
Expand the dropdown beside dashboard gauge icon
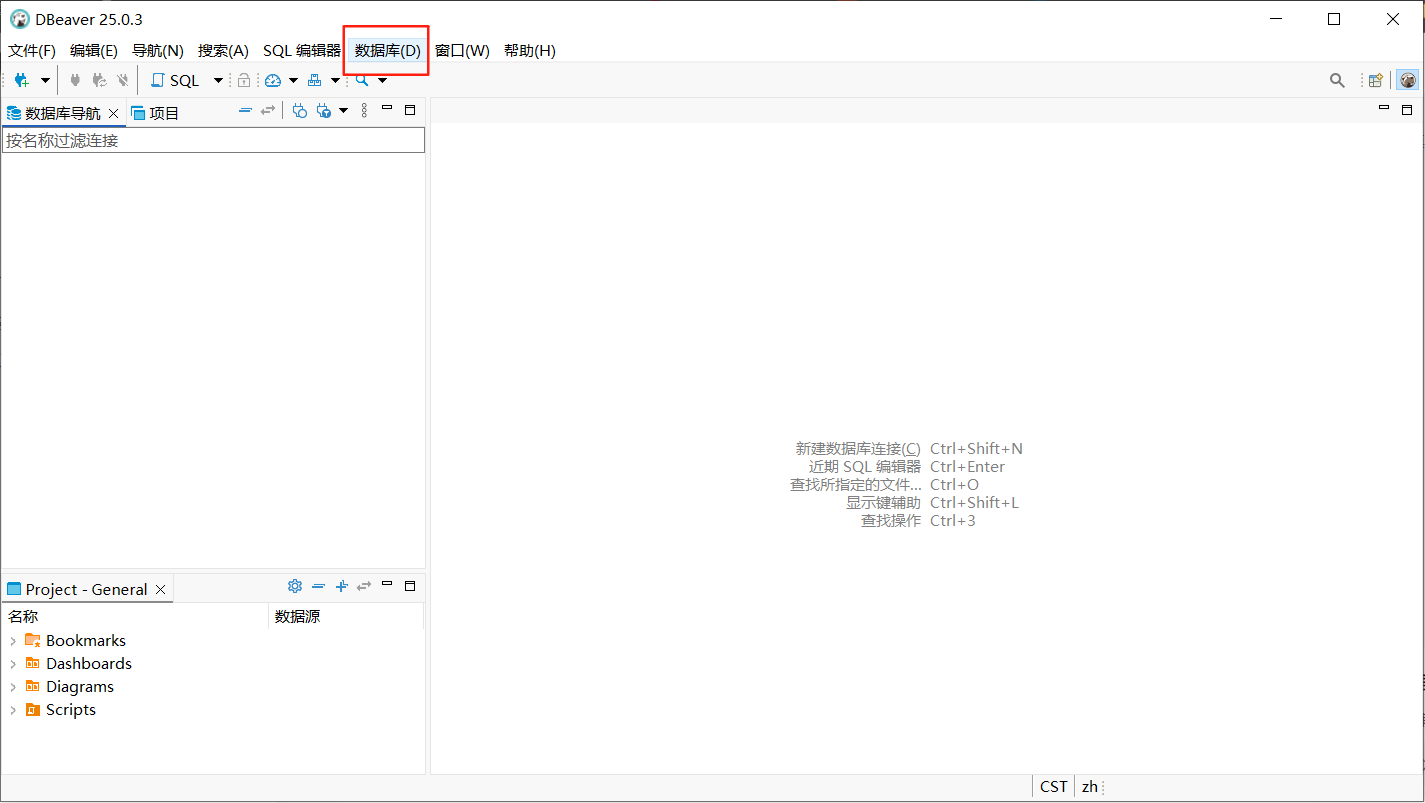(293, 81)
